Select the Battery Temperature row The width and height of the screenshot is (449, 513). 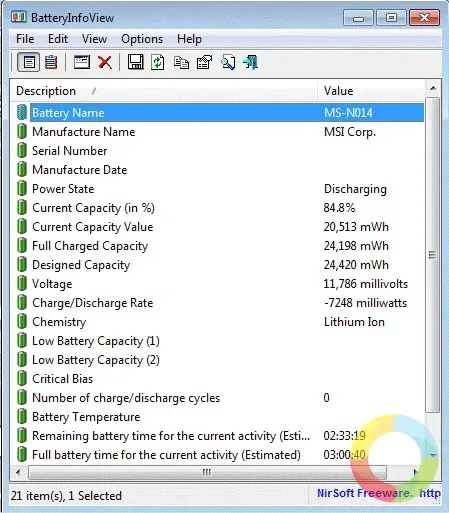click(x=220, y=417)
